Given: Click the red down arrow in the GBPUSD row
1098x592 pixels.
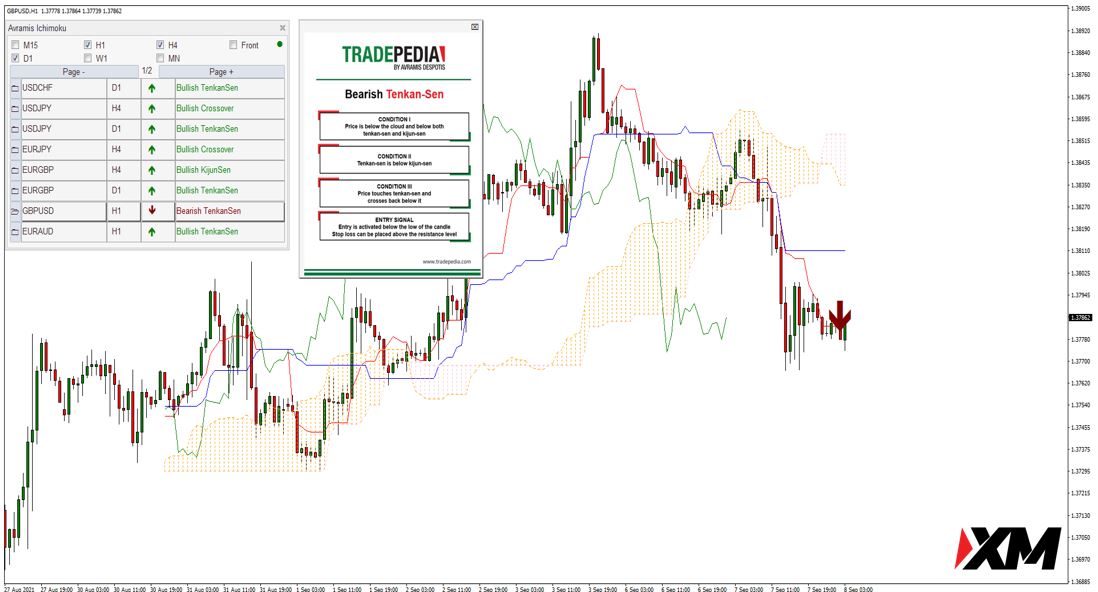Looking at the screenshot, I should coord(152,210).
